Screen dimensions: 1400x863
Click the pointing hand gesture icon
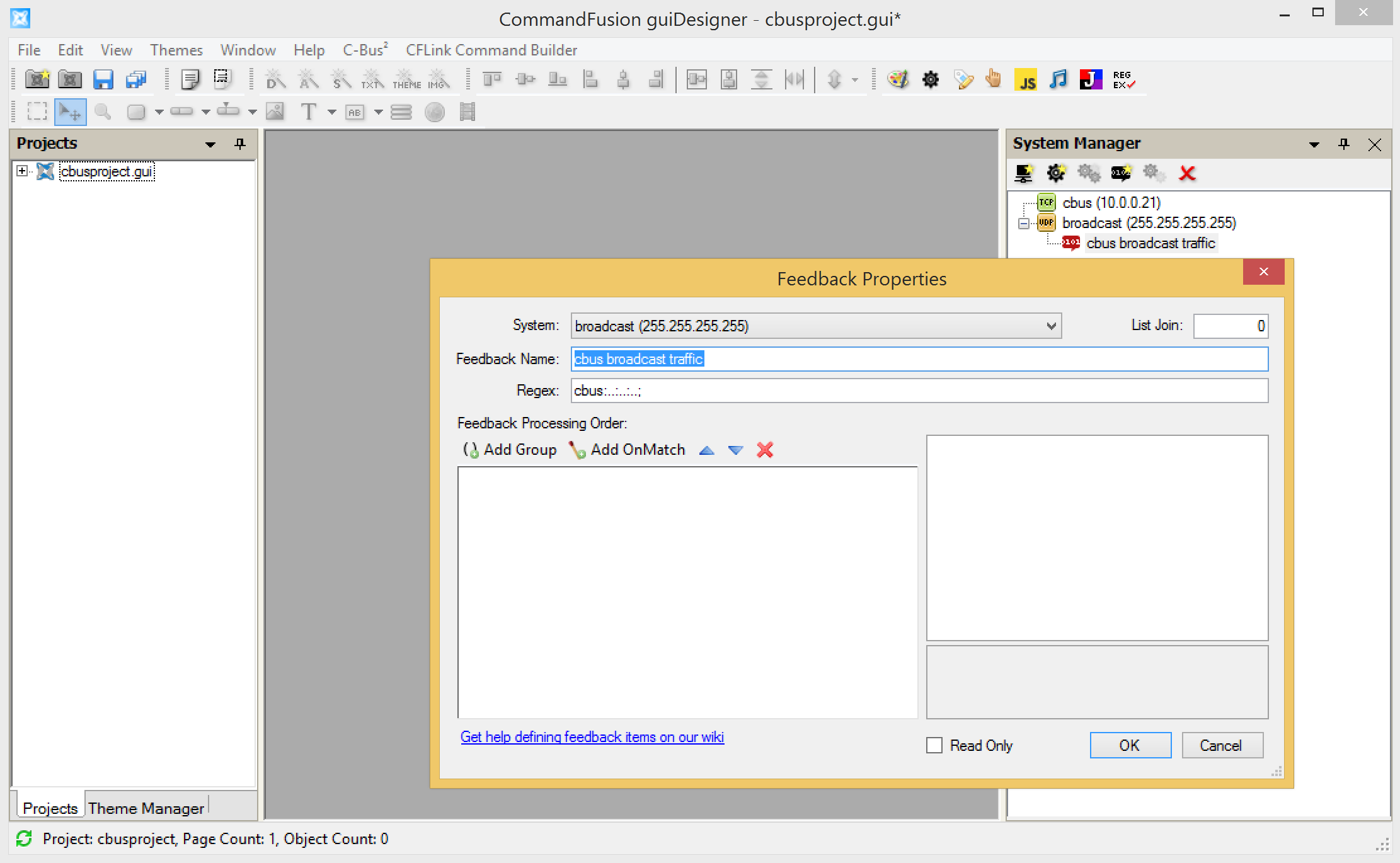pos(994,80)
